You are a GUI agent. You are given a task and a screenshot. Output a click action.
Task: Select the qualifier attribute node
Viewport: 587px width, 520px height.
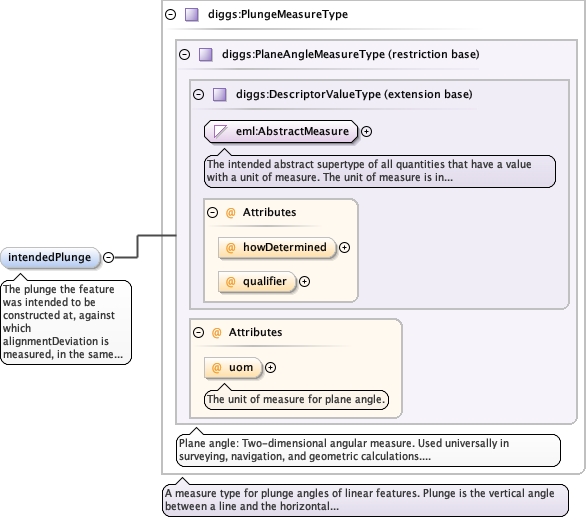tap(257, 282)
